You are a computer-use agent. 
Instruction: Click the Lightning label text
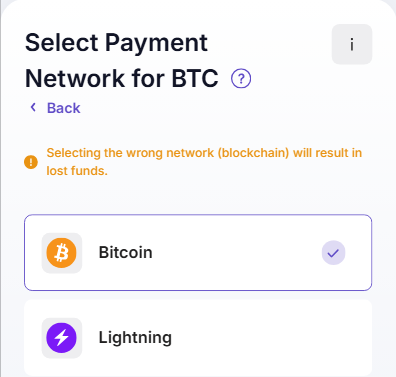pyautogui.click(x=135, y=338)
